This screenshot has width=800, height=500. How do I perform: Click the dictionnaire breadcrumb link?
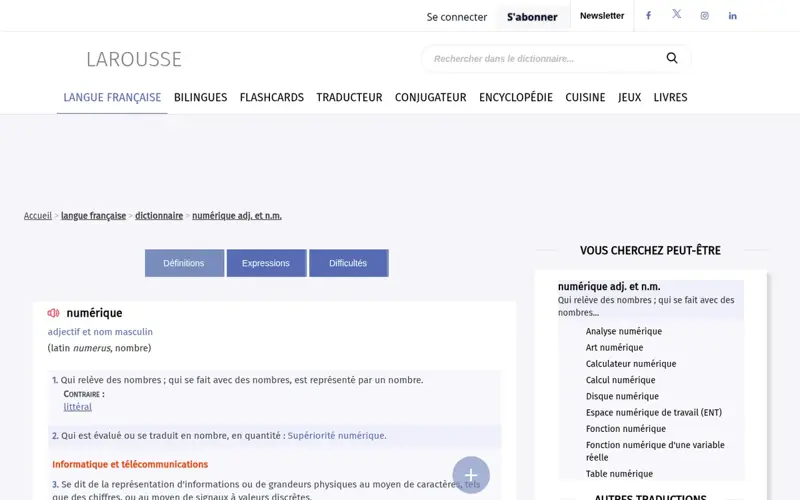159,216
